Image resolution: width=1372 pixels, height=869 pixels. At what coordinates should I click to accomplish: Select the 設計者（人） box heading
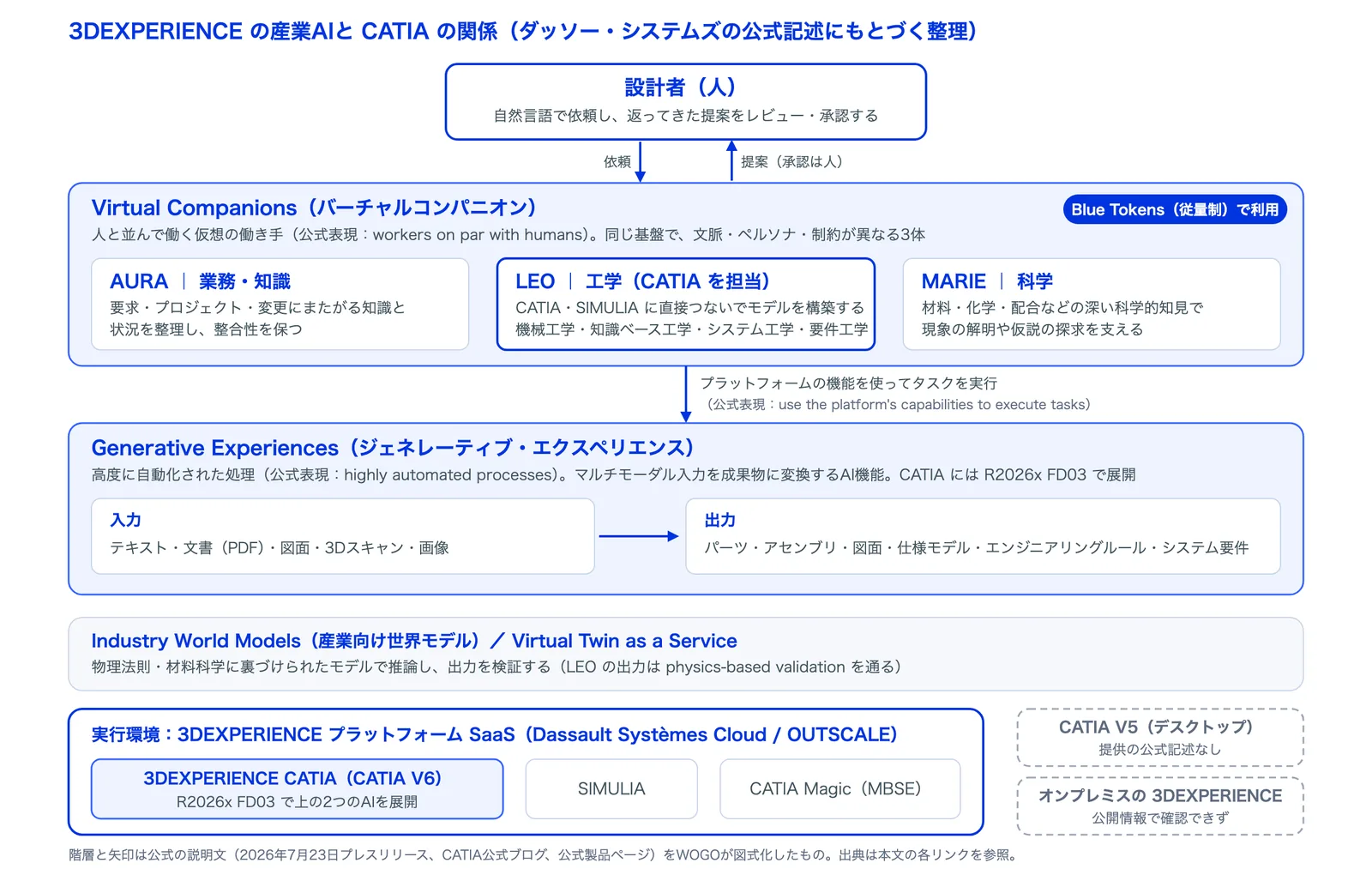point(680,87)
